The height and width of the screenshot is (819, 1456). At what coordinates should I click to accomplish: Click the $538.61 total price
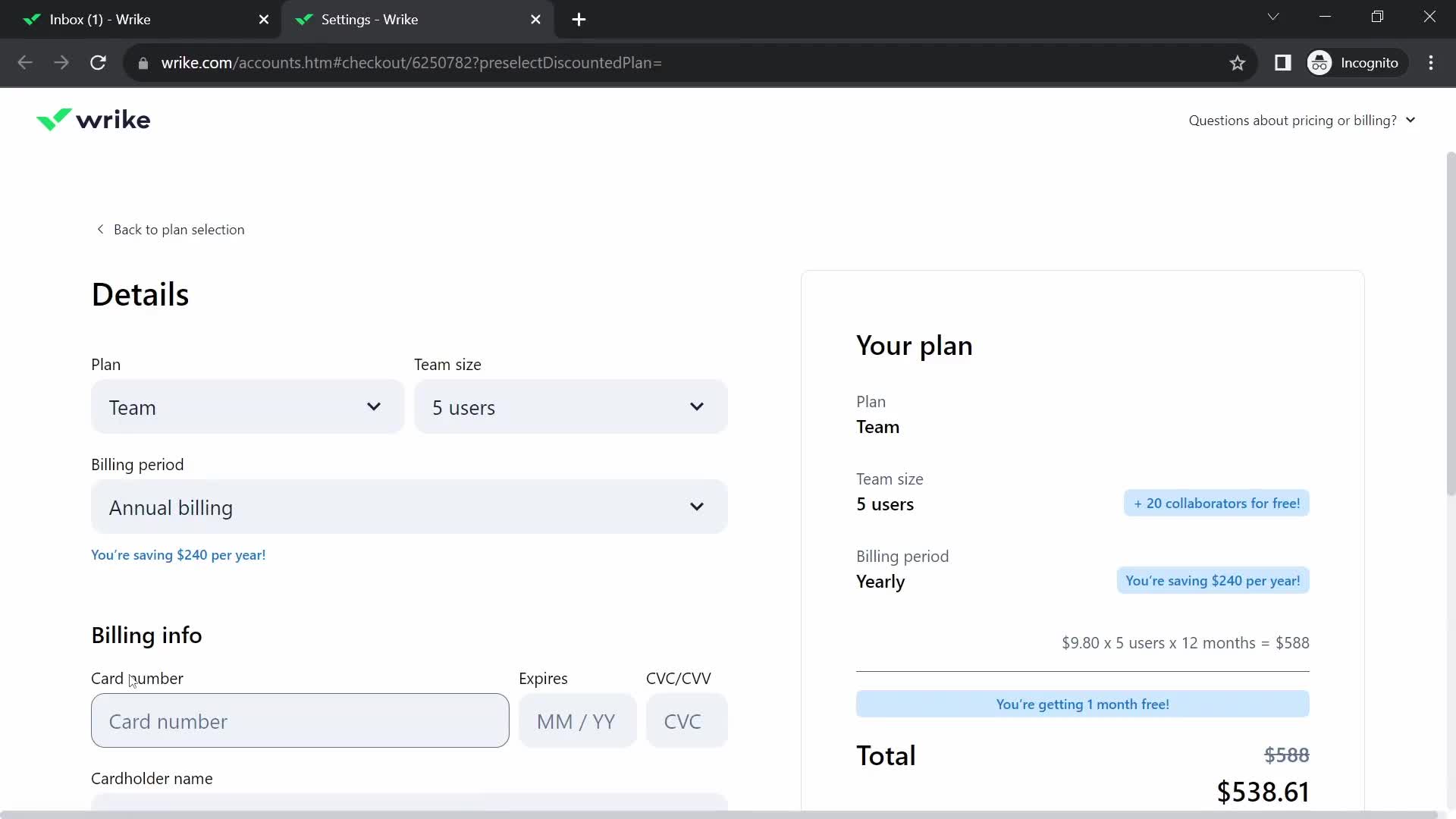[1263, 792]
